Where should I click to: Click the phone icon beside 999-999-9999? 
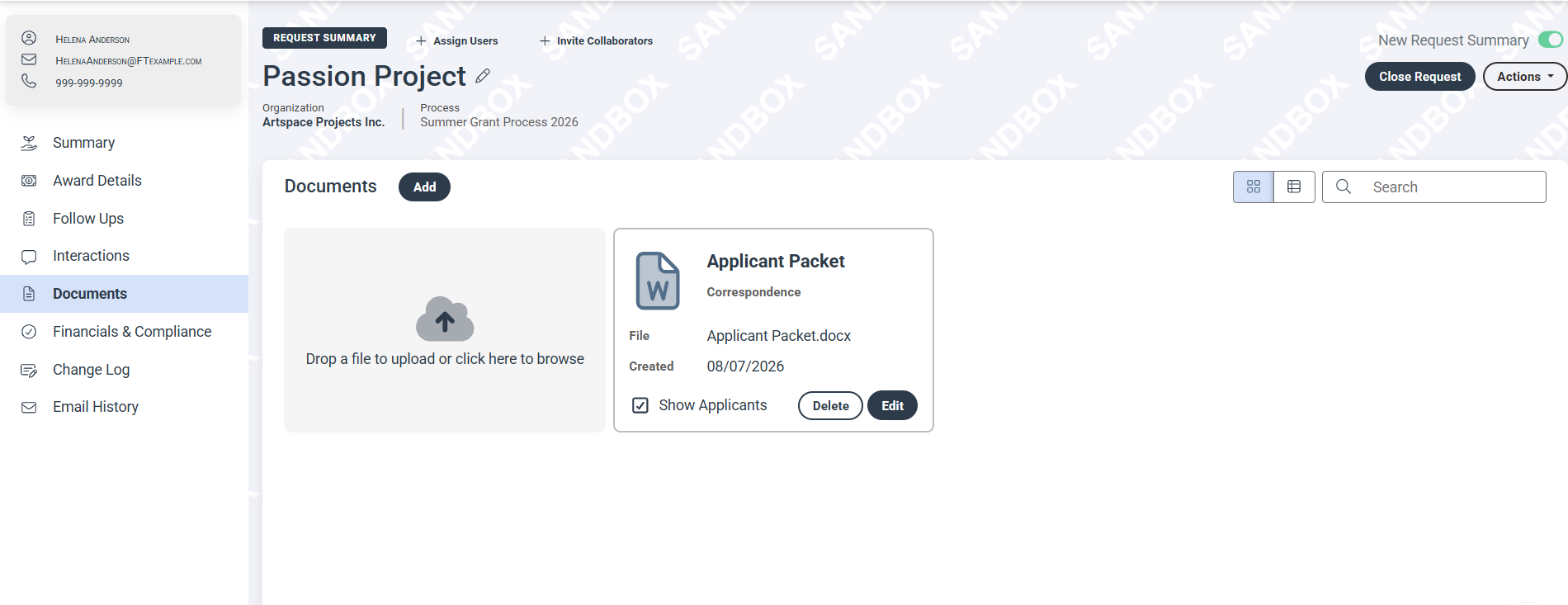pyautogui.click(x=29, y=81)
